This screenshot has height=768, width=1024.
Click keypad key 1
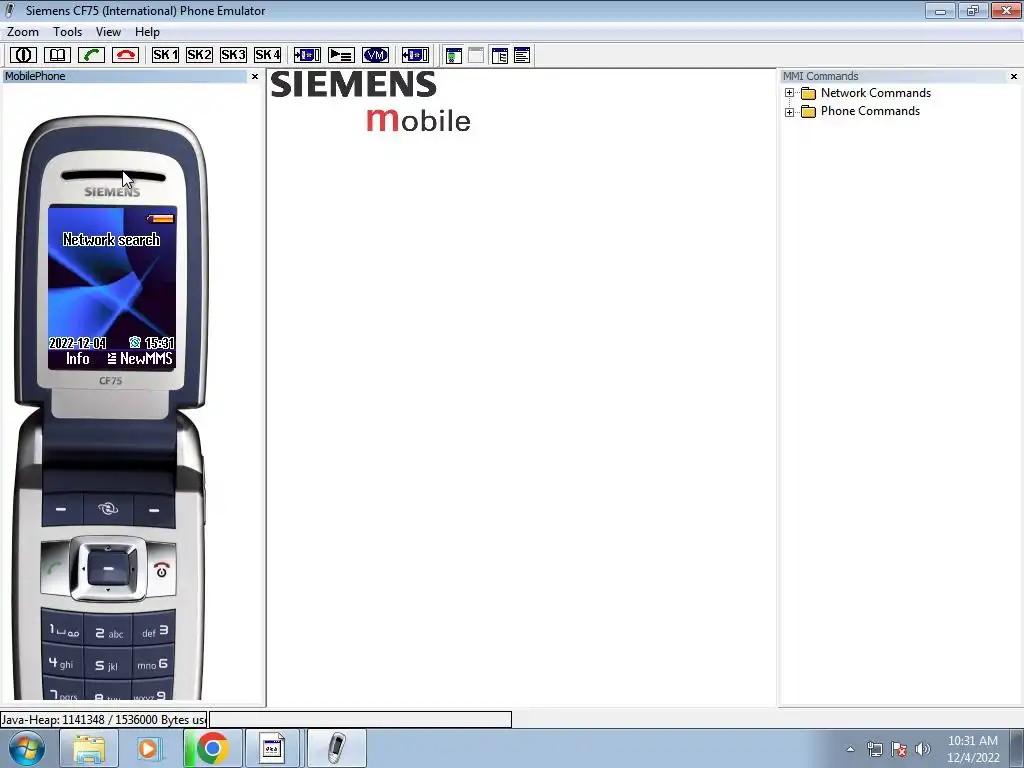click(x=63, y=630)
